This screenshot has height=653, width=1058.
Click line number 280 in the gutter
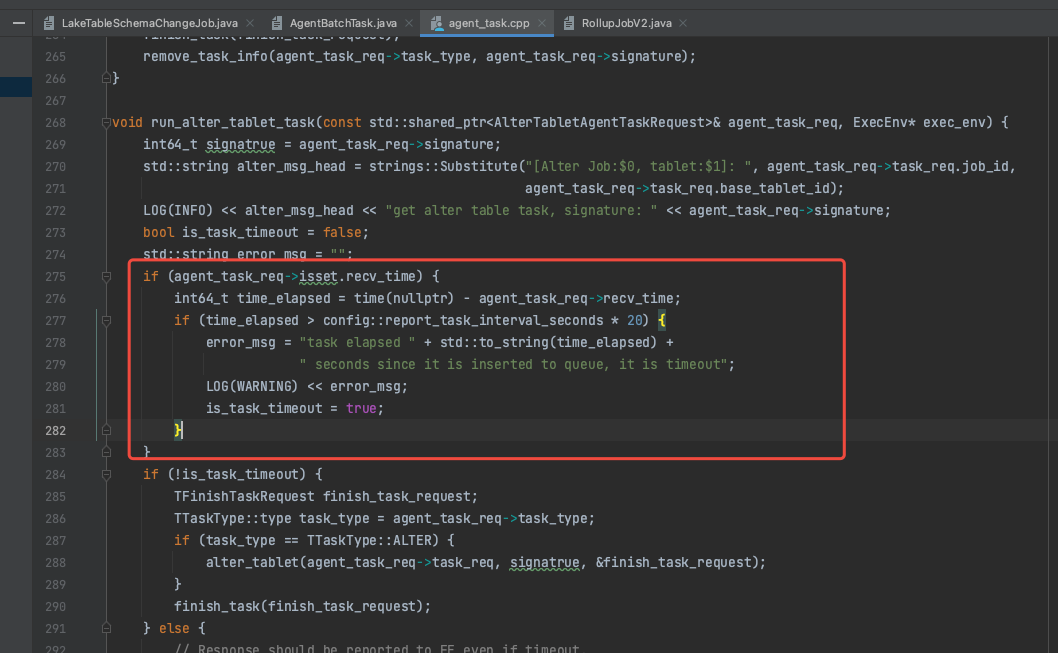click(55, 387)
